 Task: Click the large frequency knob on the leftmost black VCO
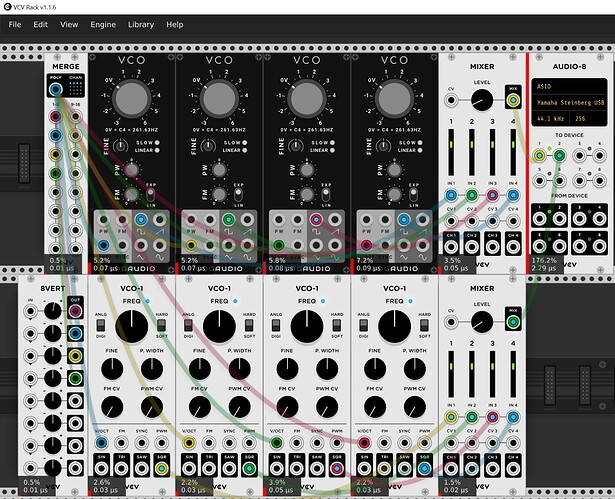(131, 99)
